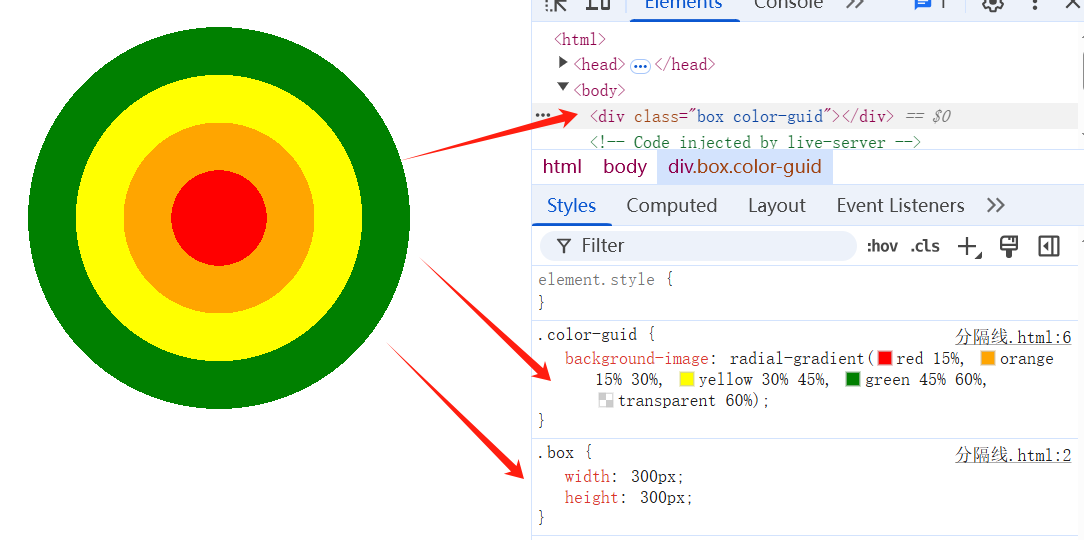Click the console messages issue icon

tap(929, 4)
